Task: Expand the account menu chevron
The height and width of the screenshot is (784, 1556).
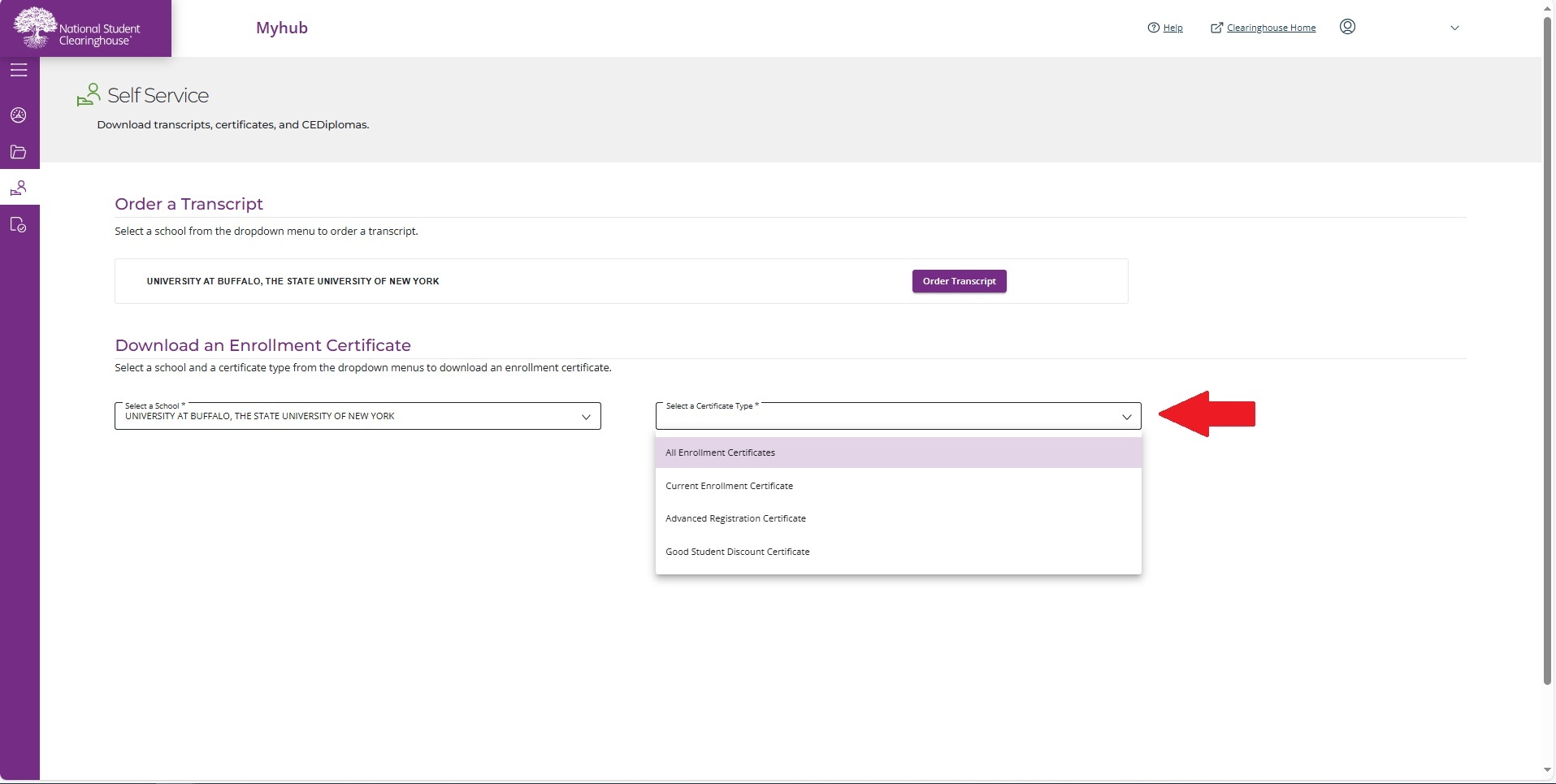Action: click(1454, 28)
